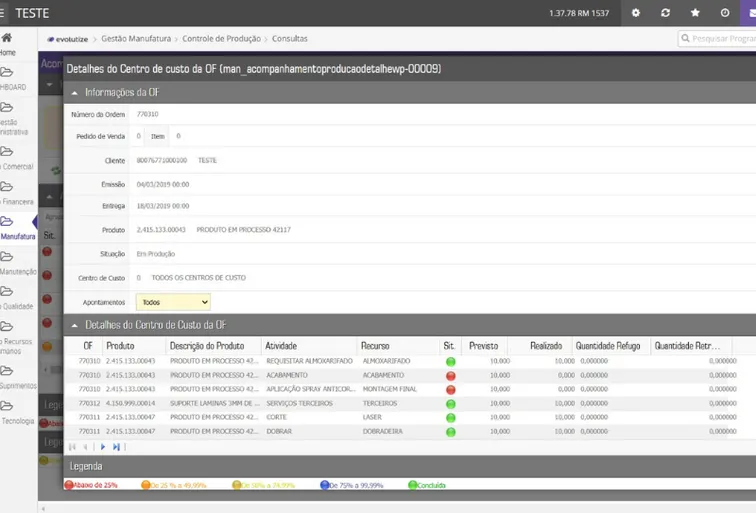Click the clock history icon
Image resolution: width=756 pixels, height=513 pixels.
tap(725, 13)
